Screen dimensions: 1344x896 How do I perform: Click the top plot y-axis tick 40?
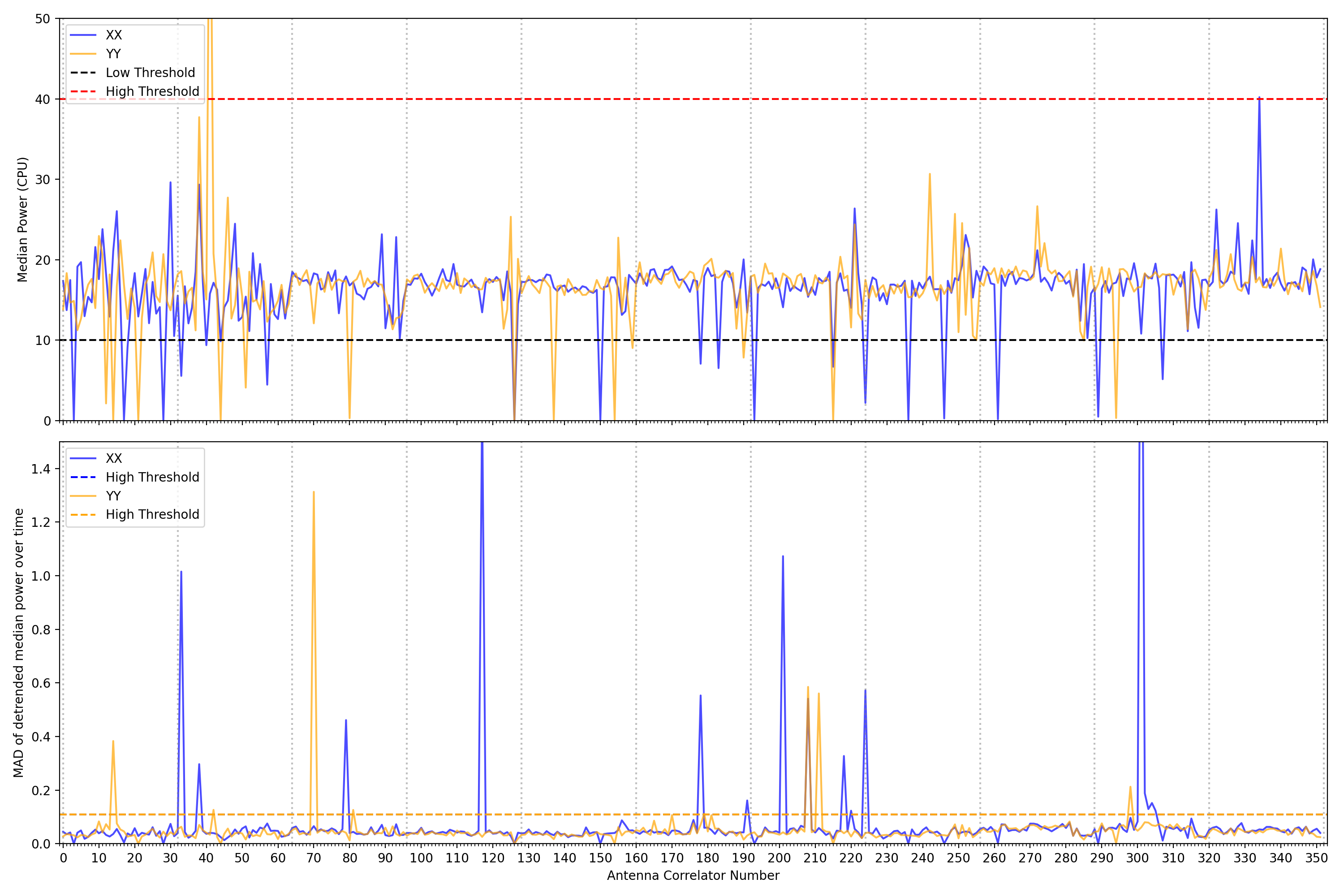coord(42,99)
